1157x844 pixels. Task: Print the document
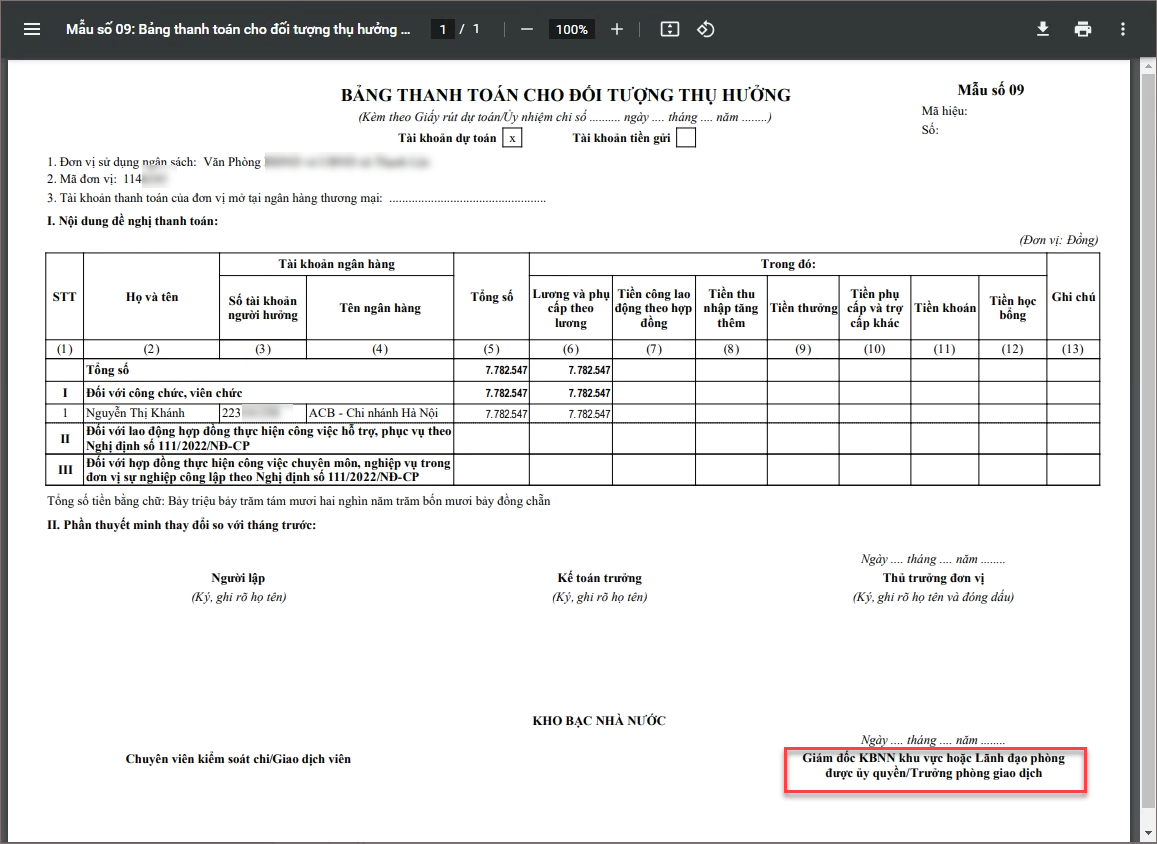1083,29
